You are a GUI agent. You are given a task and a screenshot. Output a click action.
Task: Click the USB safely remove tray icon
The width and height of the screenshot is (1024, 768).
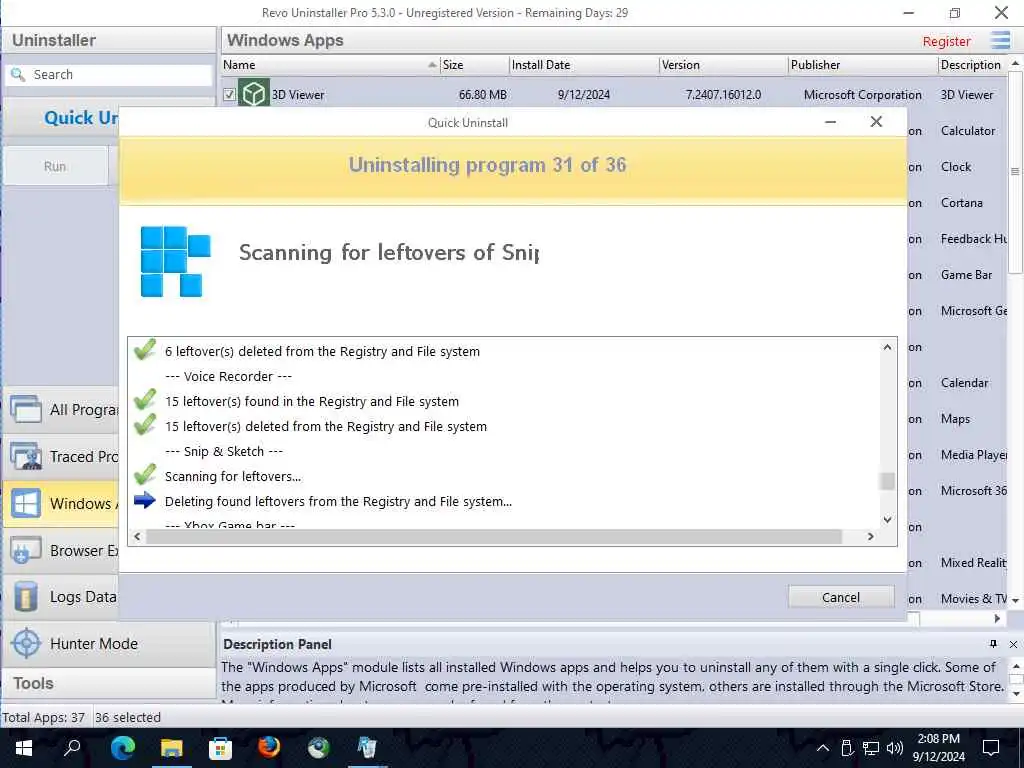[x=847, y=748]
